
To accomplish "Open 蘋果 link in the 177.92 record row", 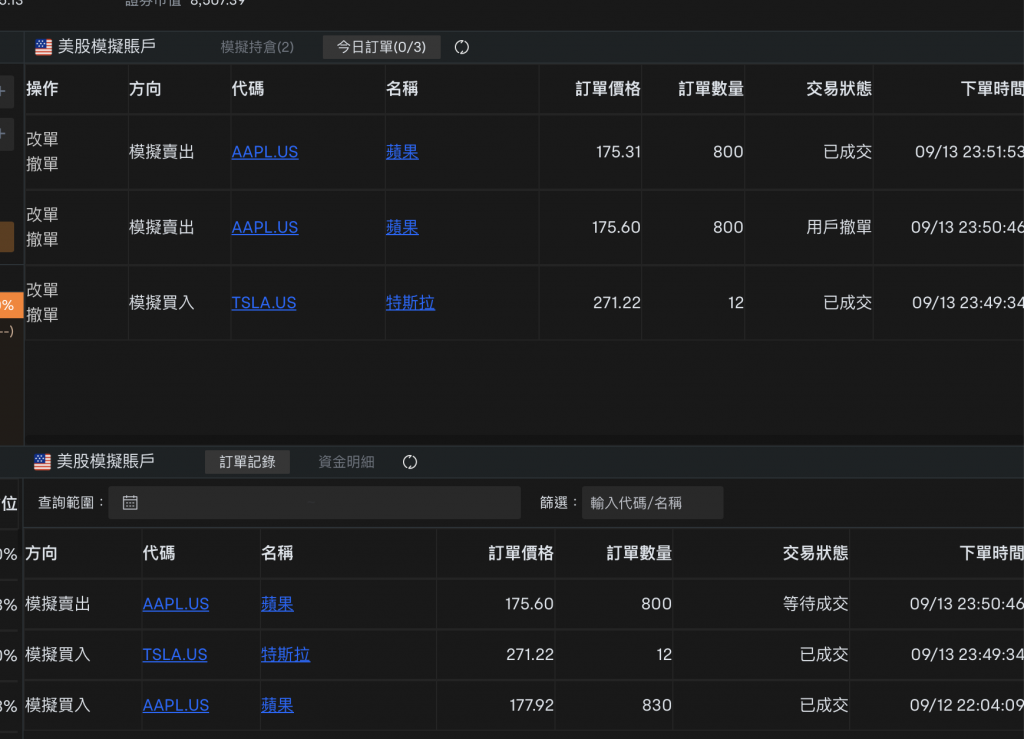I will tap(278, 705).
